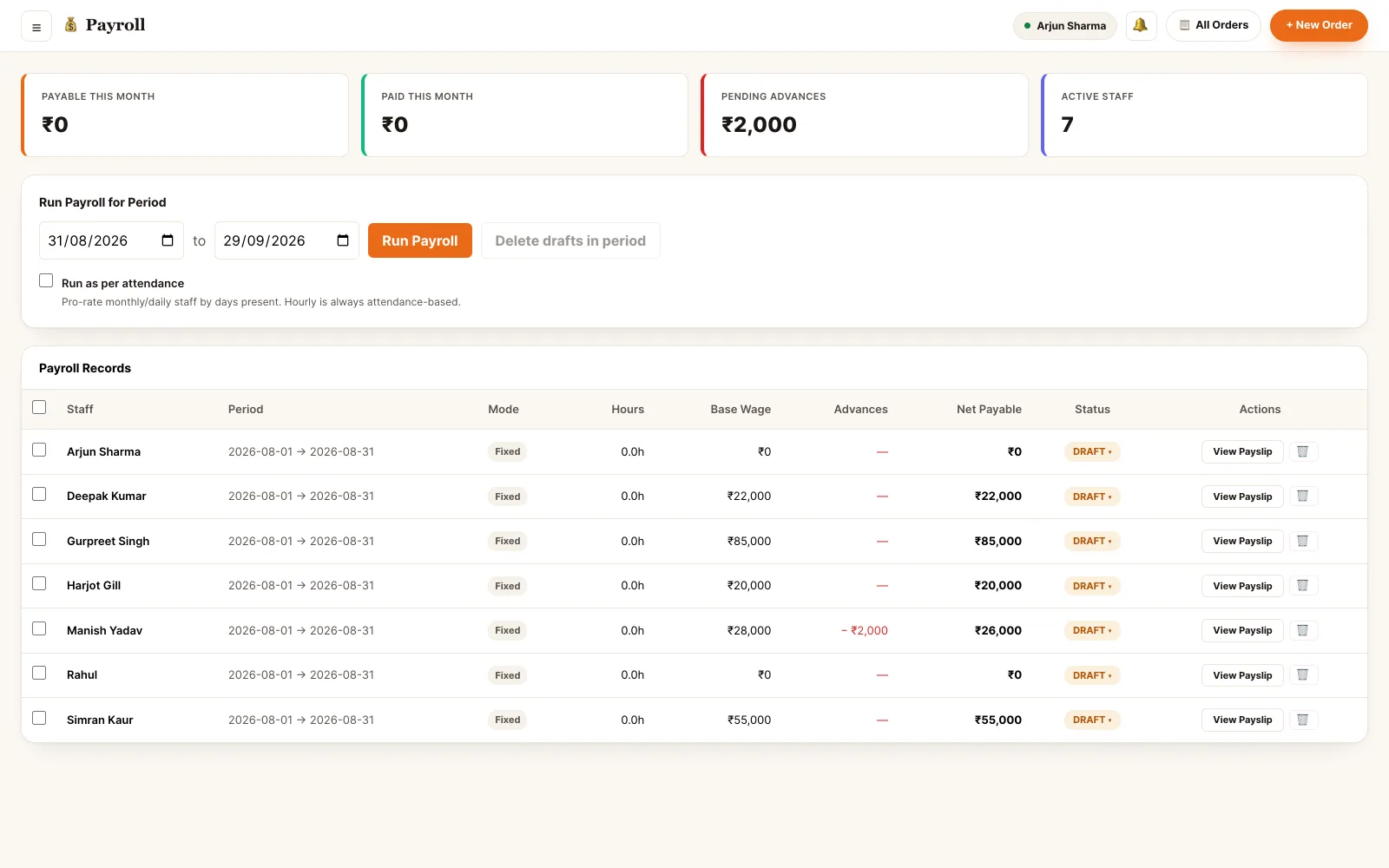
Task: Tick the select-all records checkbox
Action: (39, 407)
